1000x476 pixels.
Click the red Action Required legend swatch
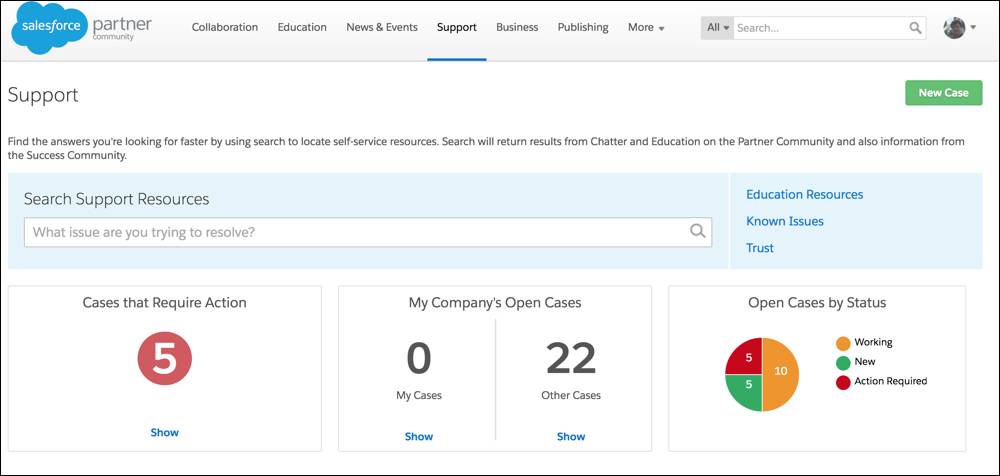pos(843,382)
